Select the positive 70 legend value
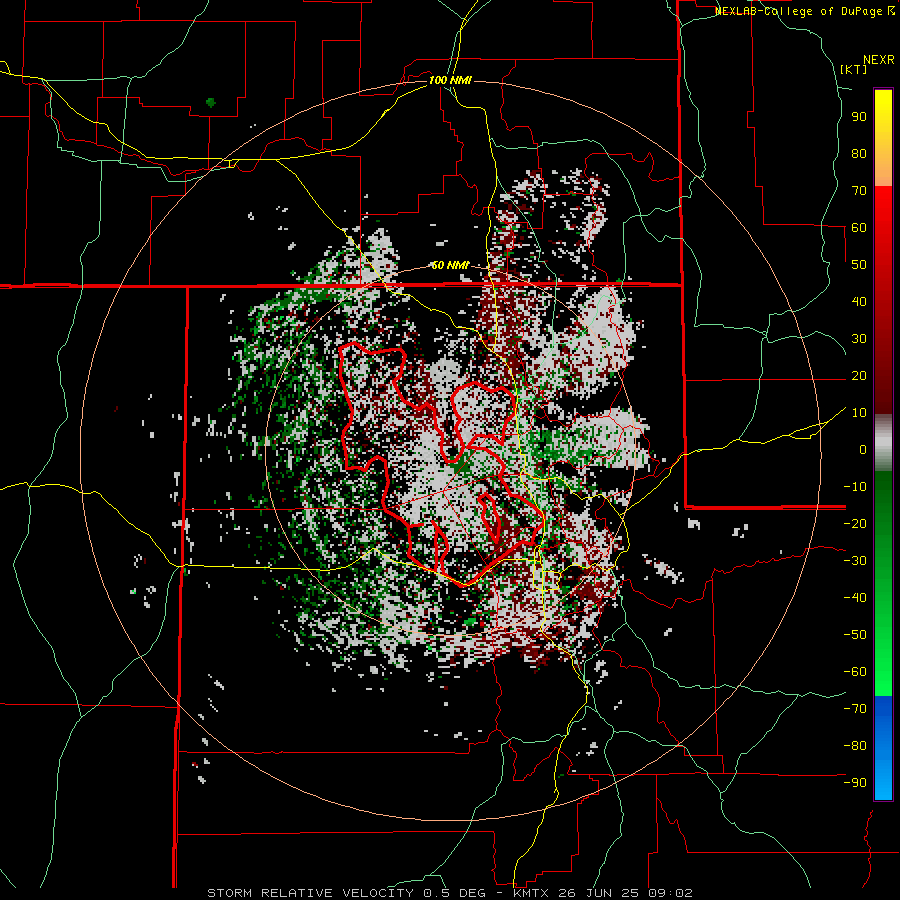This screenshot has height=900, width=900. tap(859, 191)
